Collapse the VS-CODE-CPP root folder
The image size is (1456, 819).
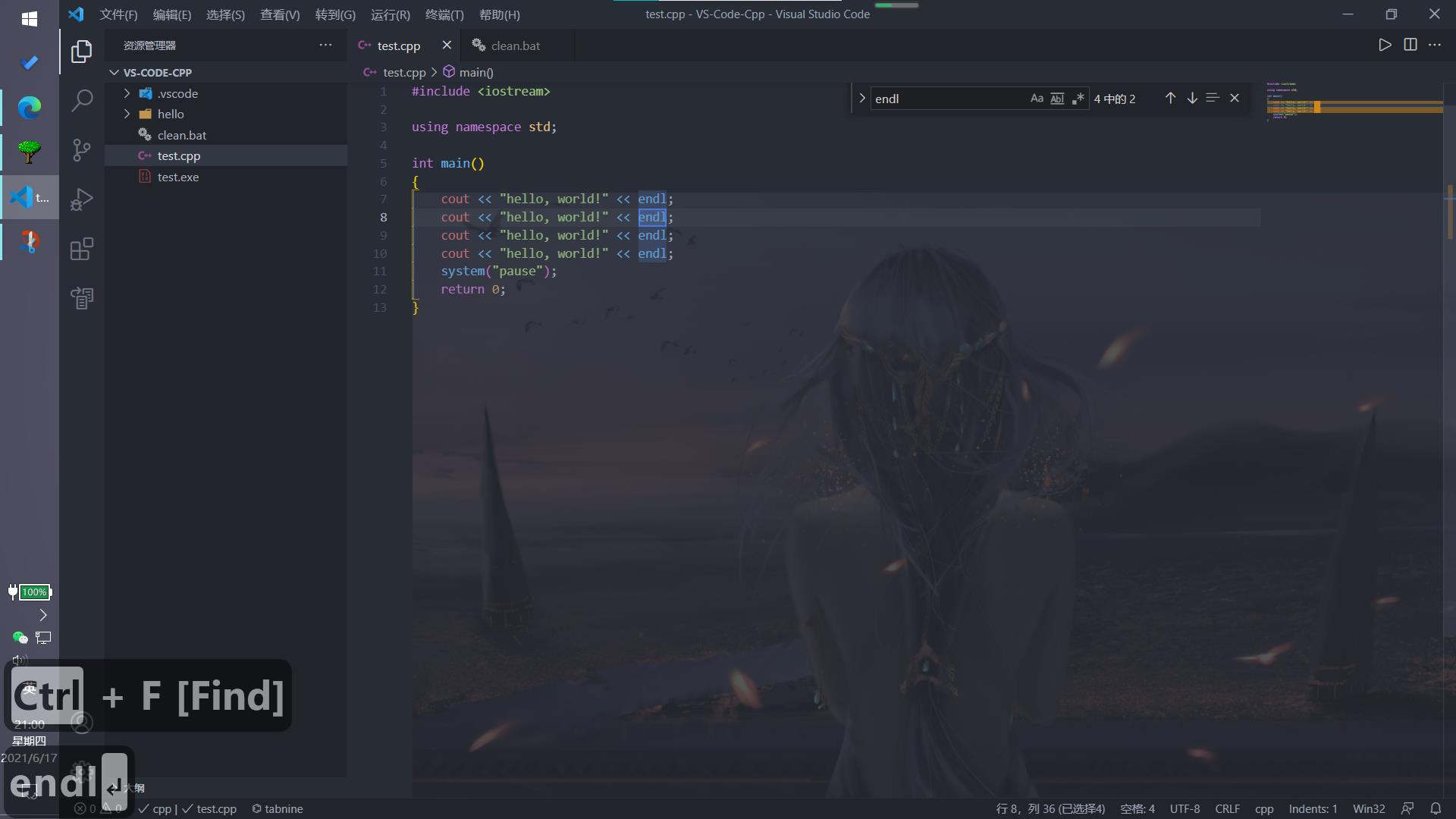tap(115, 73)
